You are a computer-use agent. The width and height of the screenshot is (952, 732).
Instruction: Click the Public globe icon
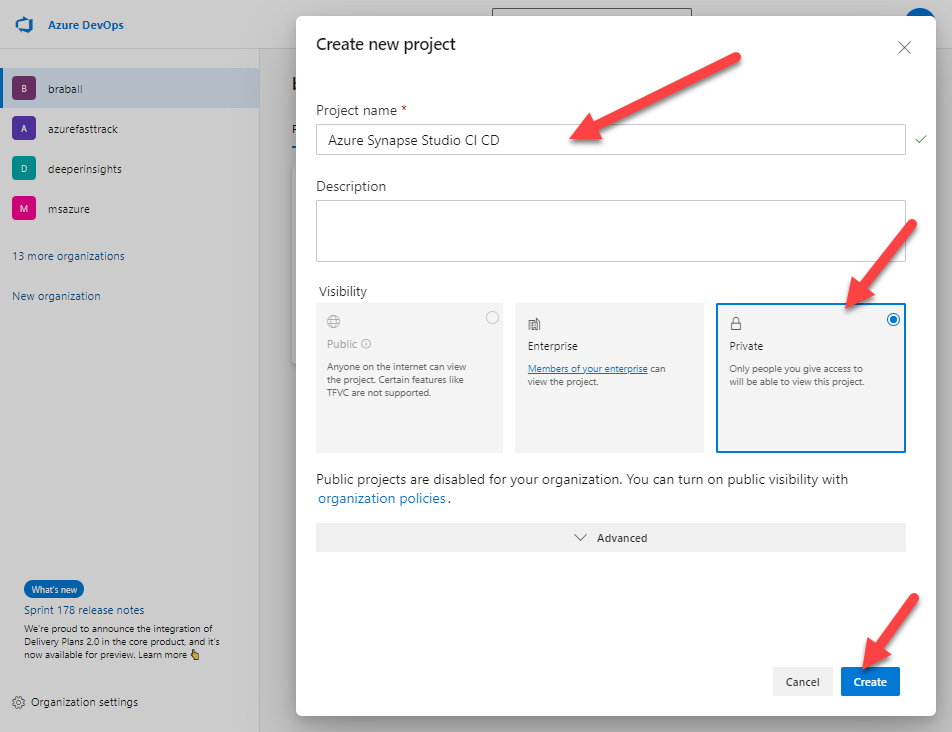[x=333, y=322]
